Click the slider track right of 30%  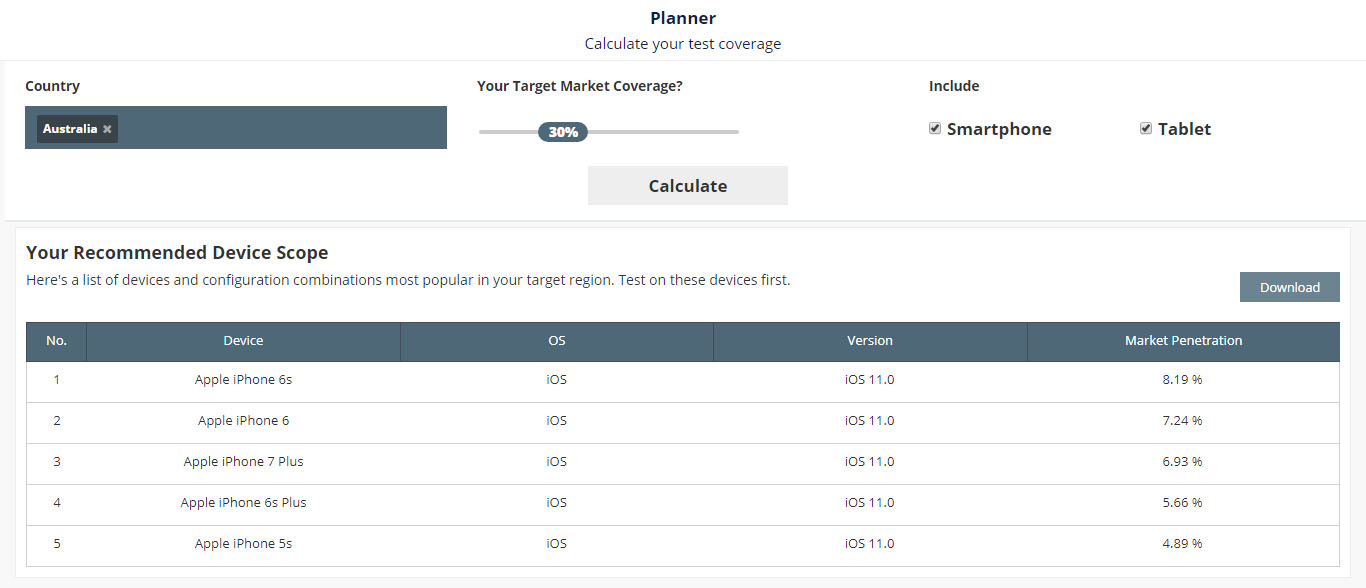point(663,132)
